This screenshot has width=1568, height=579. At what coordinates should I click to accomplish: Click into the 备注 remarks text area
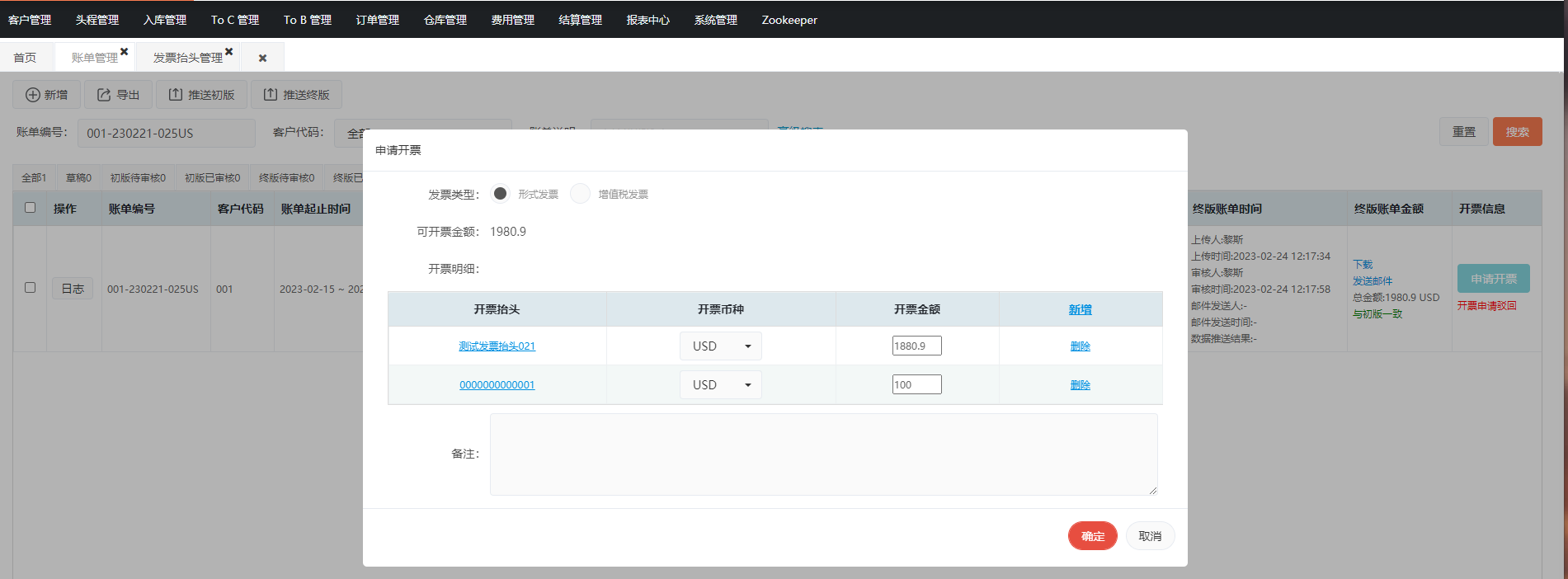(x=824, y=454)
